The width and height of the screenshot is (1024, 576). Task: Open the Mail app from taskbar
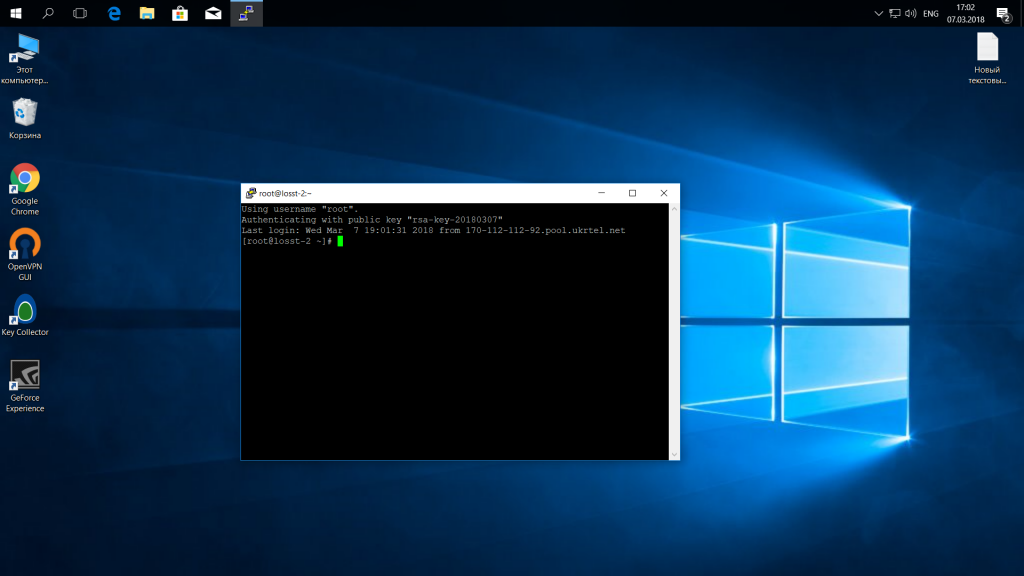point(213,13)
